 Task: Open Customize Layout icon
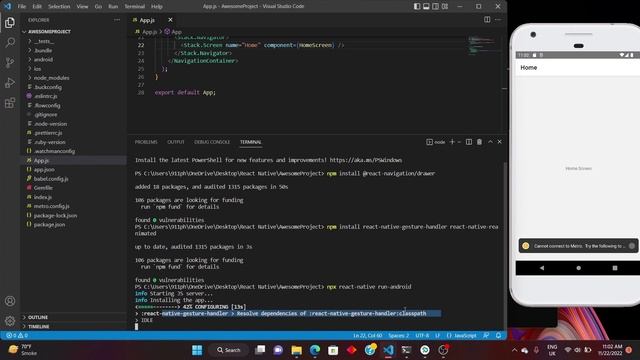[x=445, y=6]
